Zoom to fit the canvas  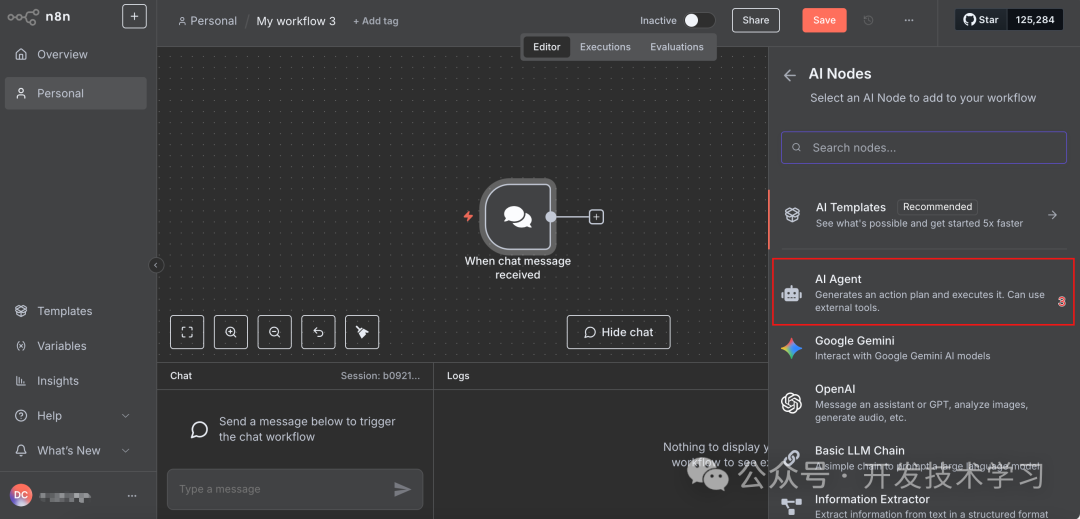pyautogui.click(x=187, y=332)
